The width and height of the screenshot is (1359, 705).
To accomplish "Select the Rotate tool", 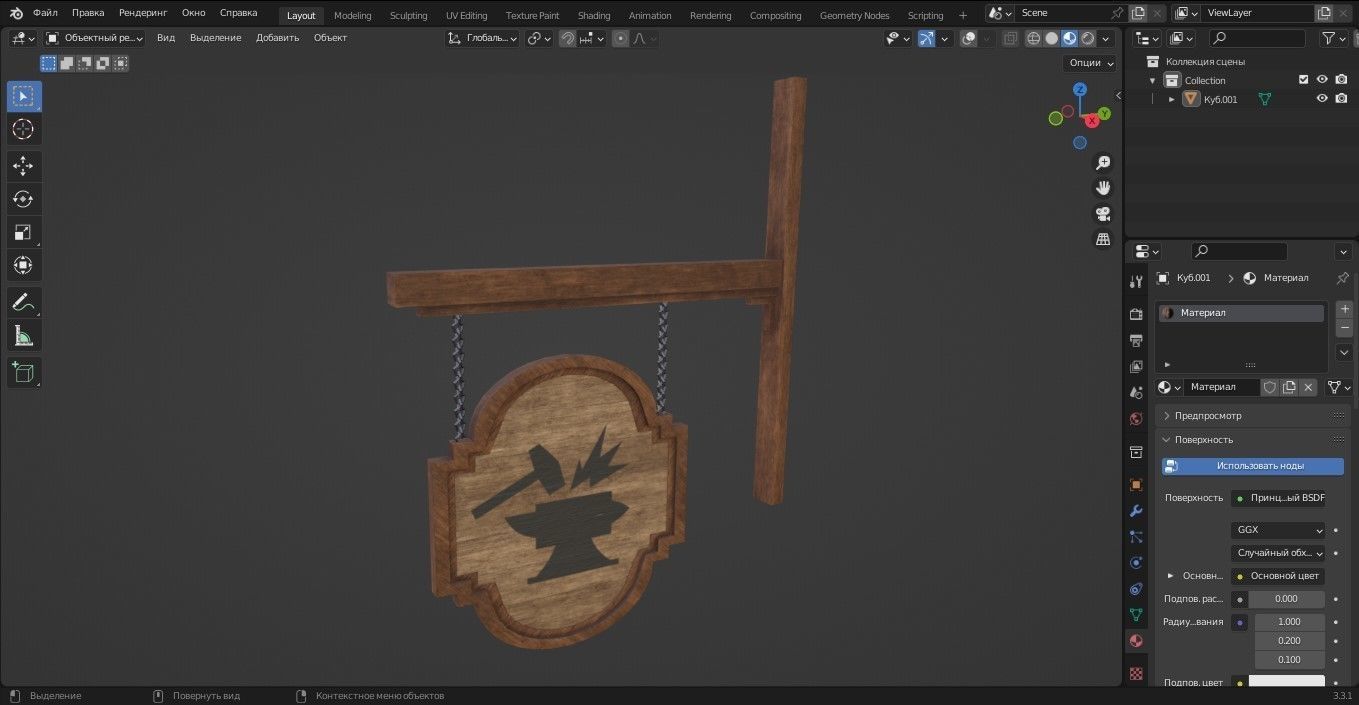I will pyautogui.click(x=23, y=199).
